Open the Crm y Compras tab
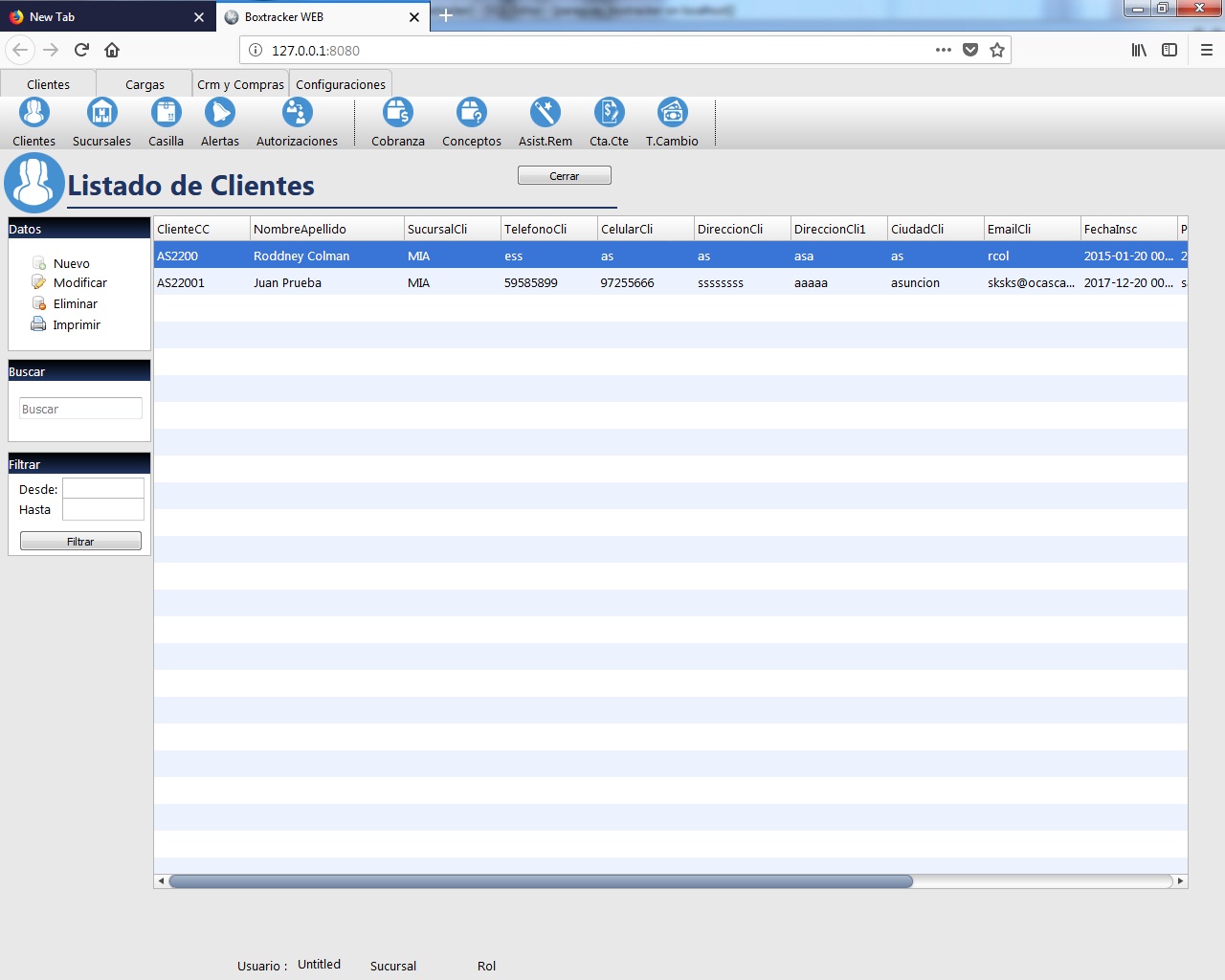This screenshot has height=980, width=1225. click(240, 84)
